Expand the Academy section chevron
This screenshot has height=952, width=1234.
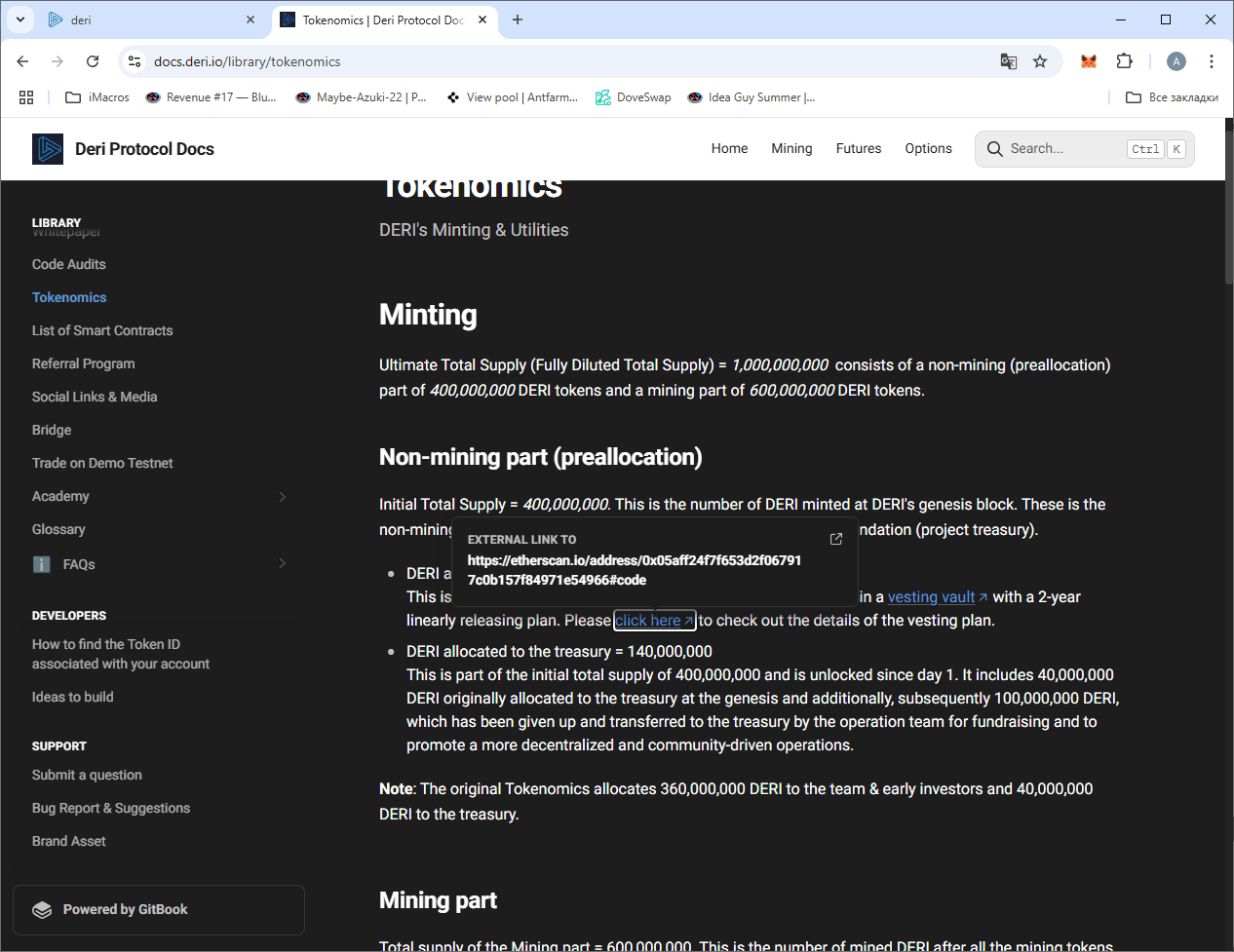[x=283, y=496]
